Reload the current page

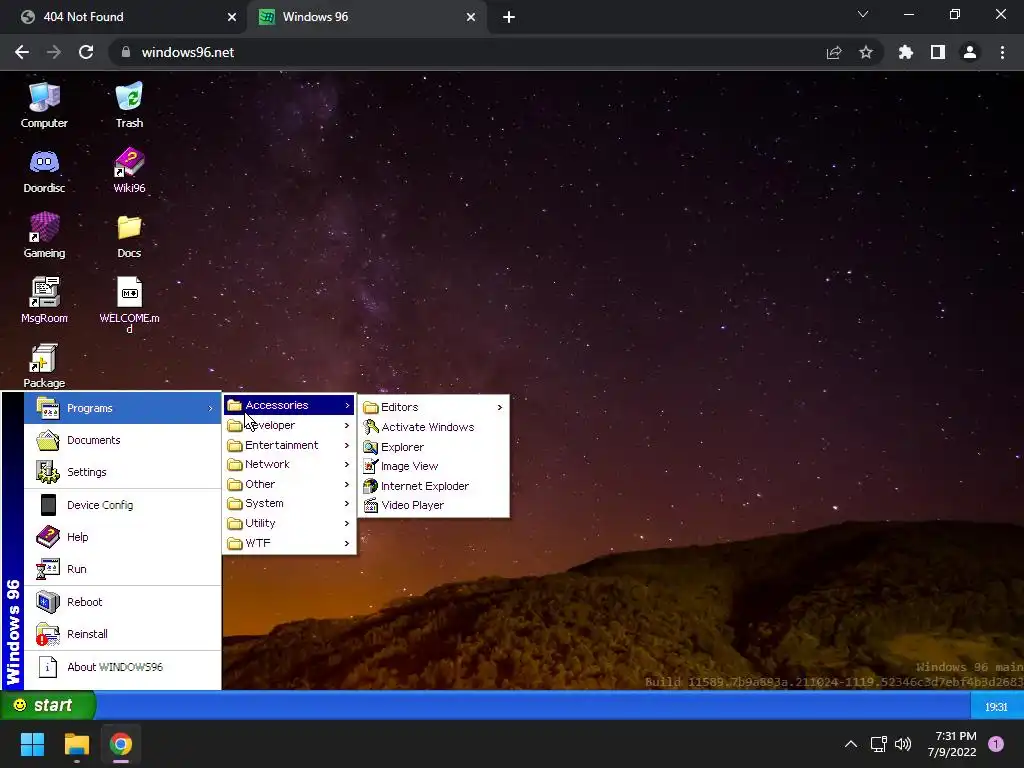pyautogui.click(x=86, y=52)
